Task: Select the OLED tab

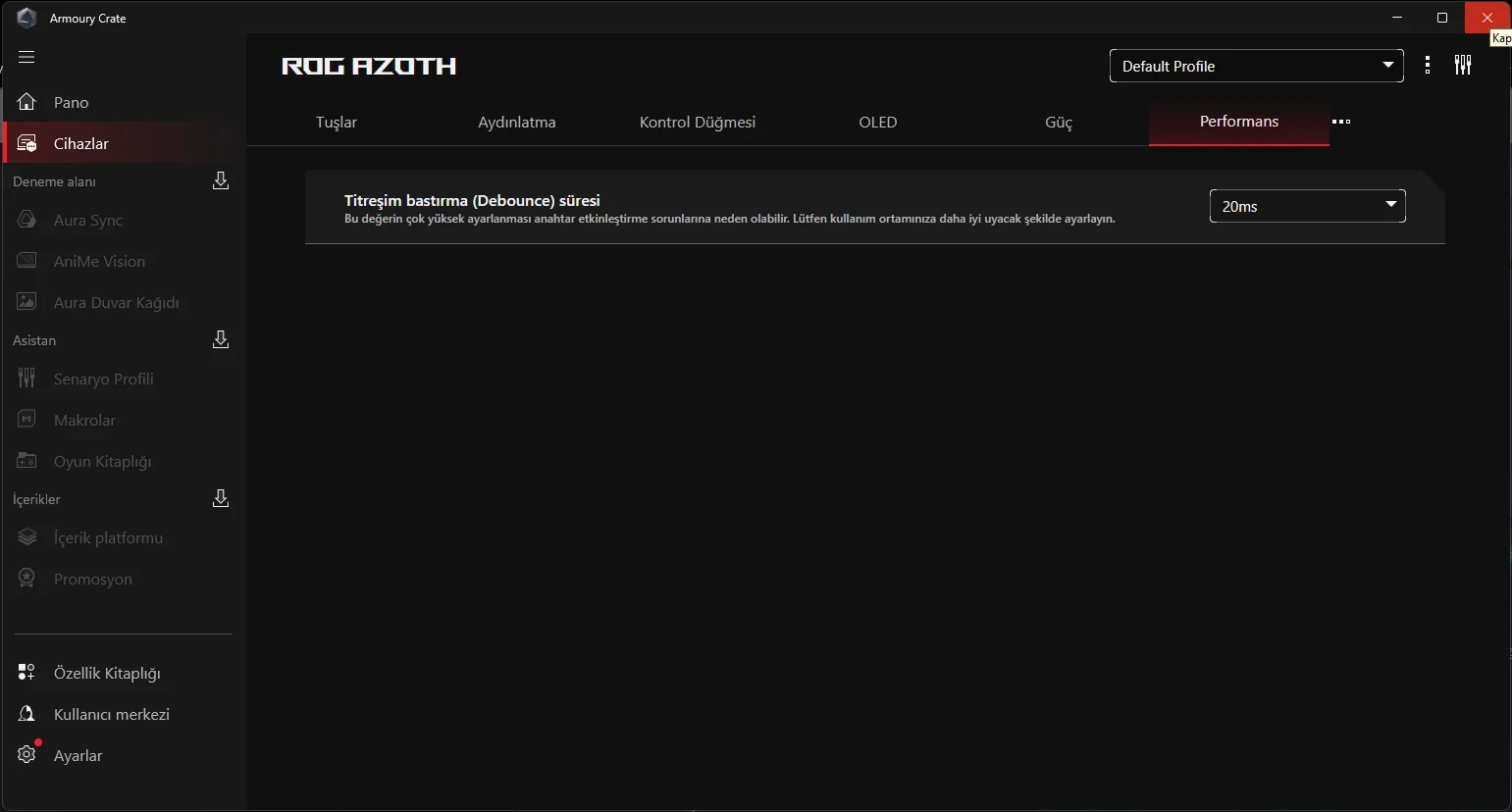Action: point(878,122)
